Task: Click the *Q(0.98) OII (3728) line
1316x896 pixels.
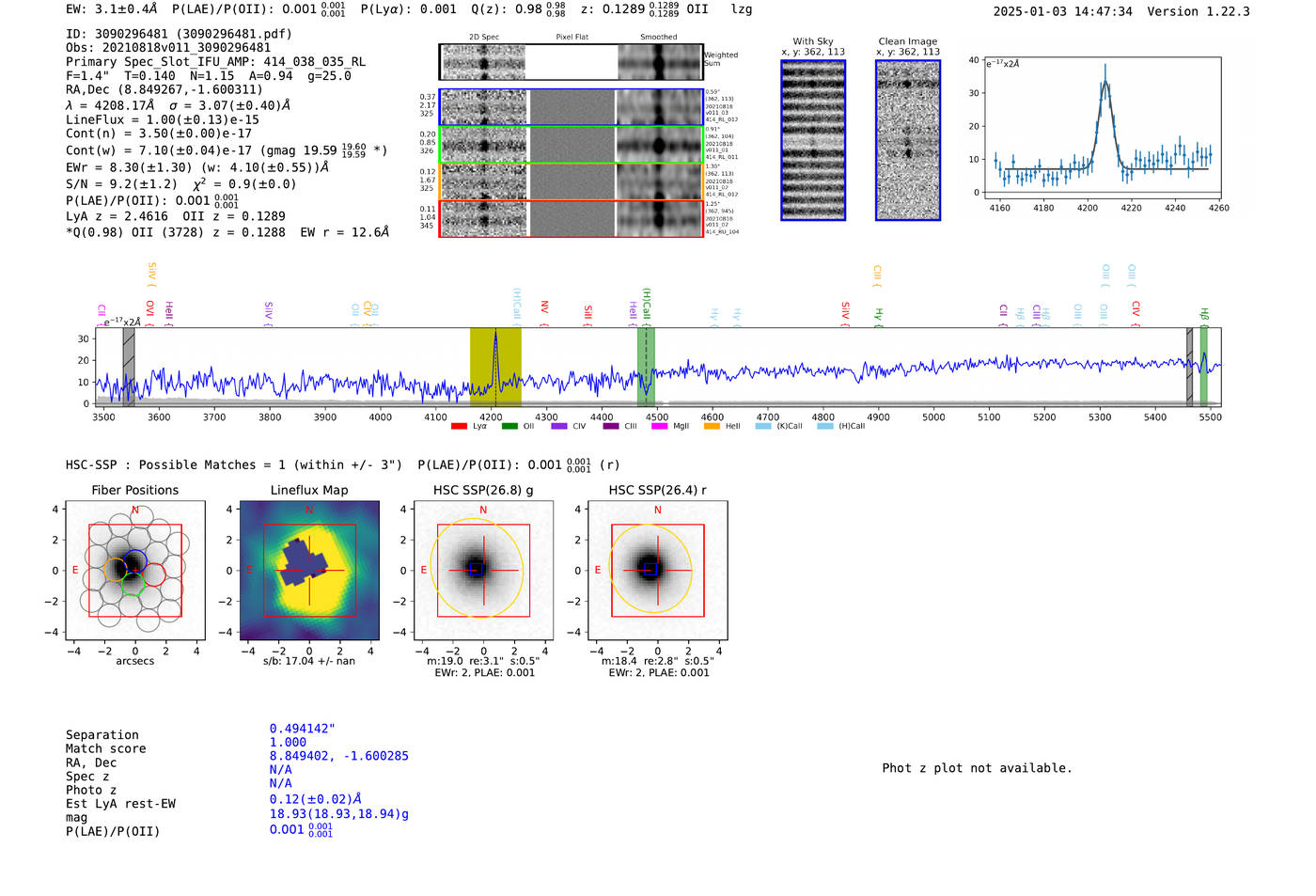Action: (x=227, y=232)
